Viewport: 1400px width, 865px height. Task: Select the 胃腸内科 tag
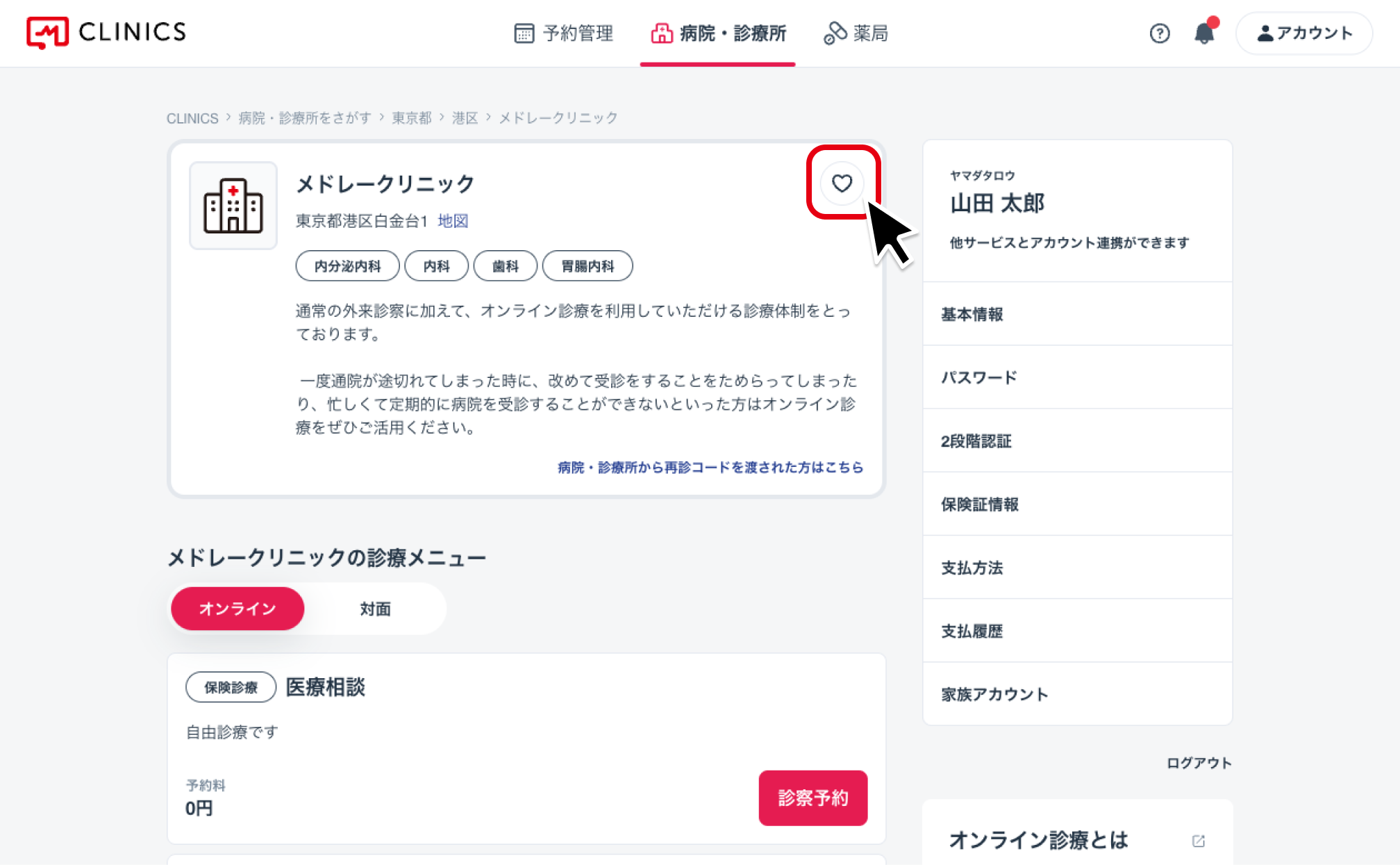(x=587, y=266)
